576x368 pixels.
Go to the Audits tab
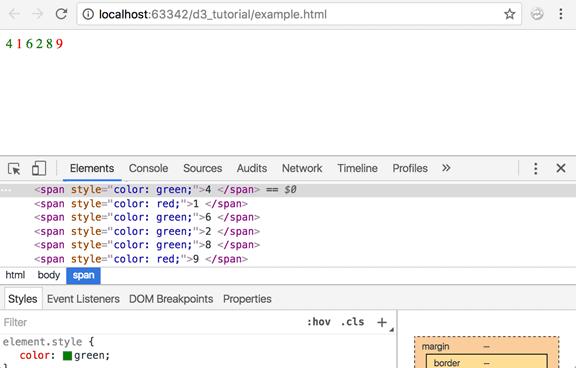(252, 168)
